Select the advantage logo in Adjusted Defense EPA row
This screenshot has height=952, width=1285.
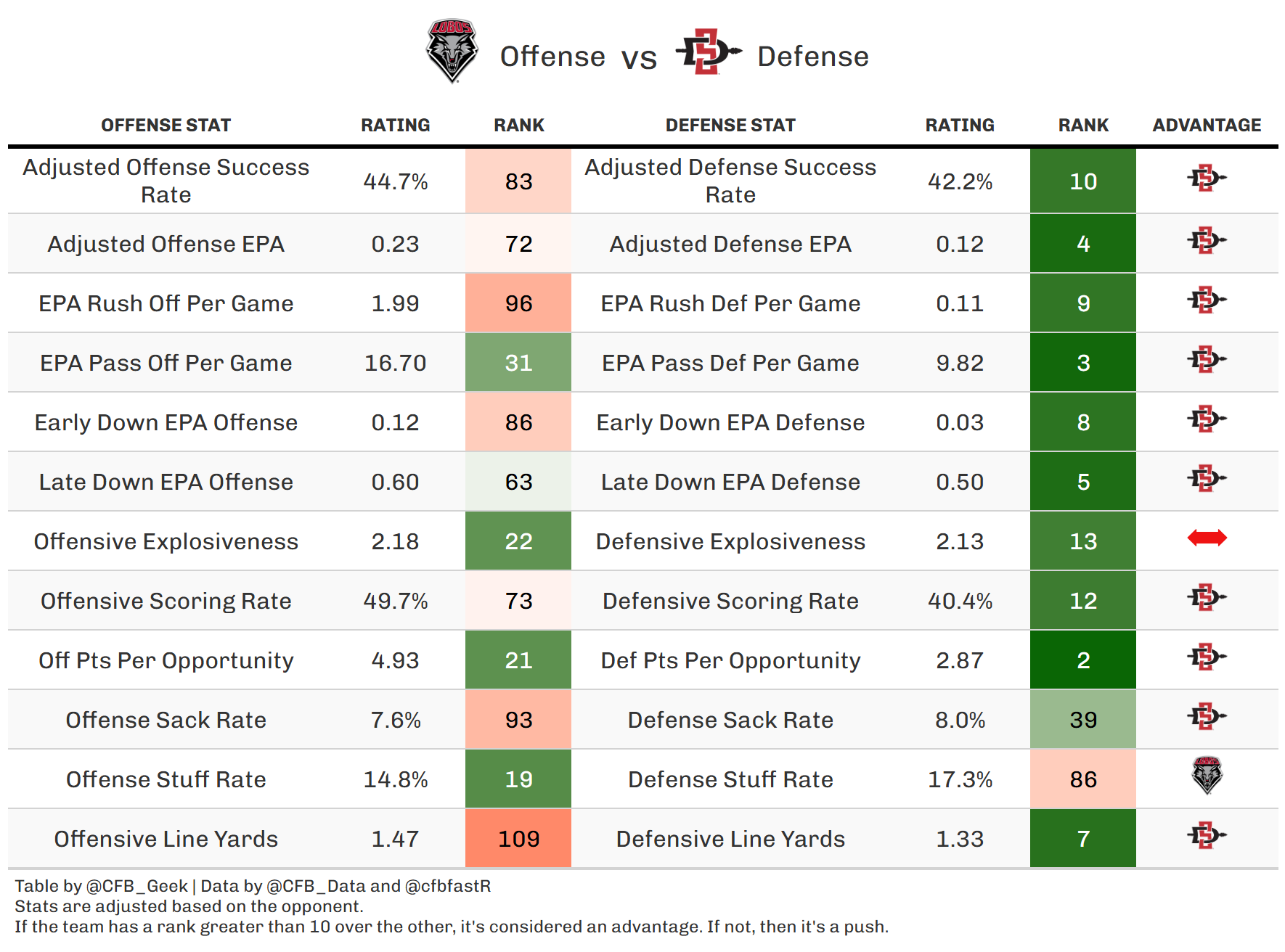(1207, 240)
